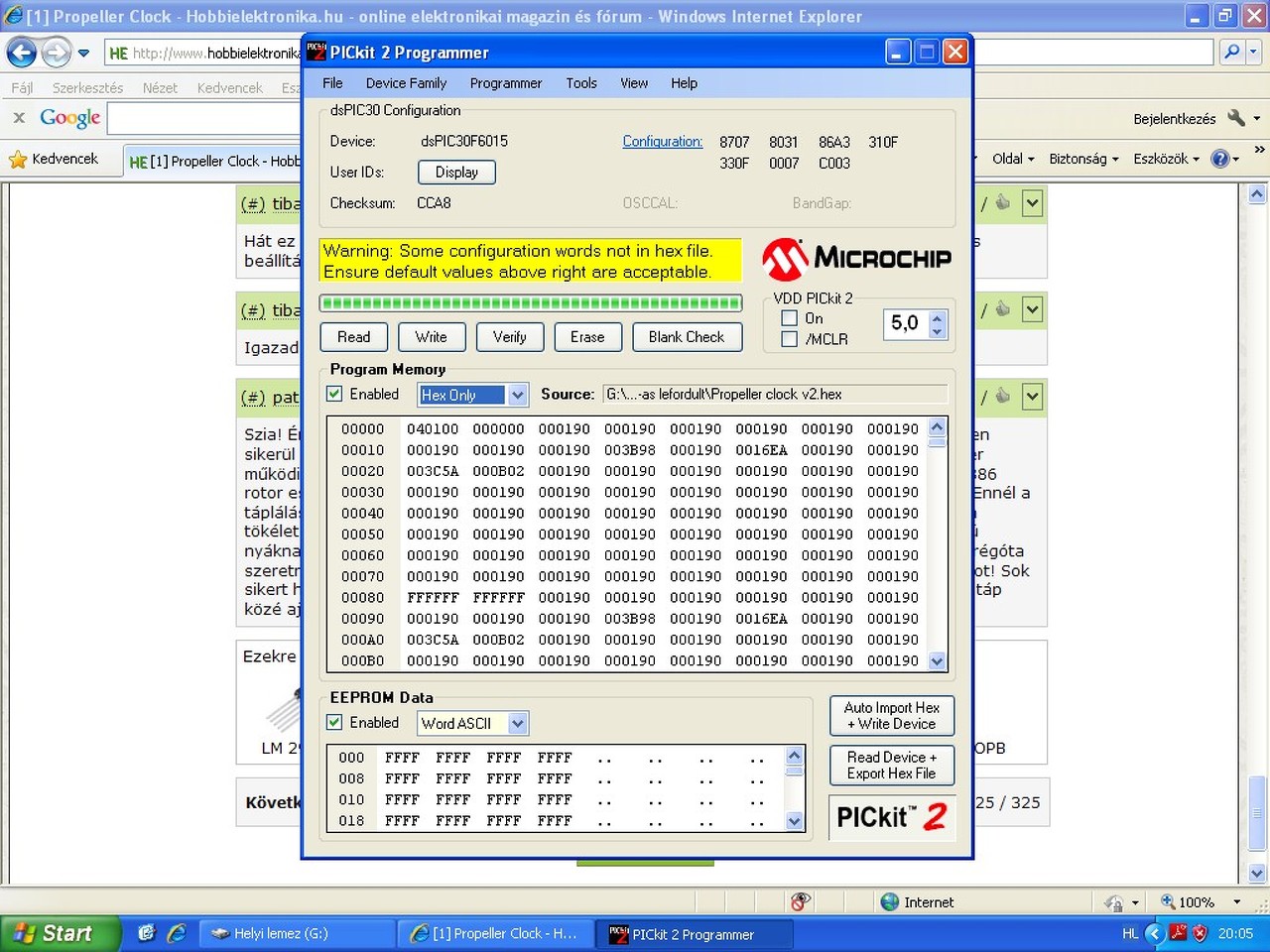Viewport: 1270px width, 952px height.
Task: Click the Kedvencek star icon in Internet Explorer
Action: [18, 159]
